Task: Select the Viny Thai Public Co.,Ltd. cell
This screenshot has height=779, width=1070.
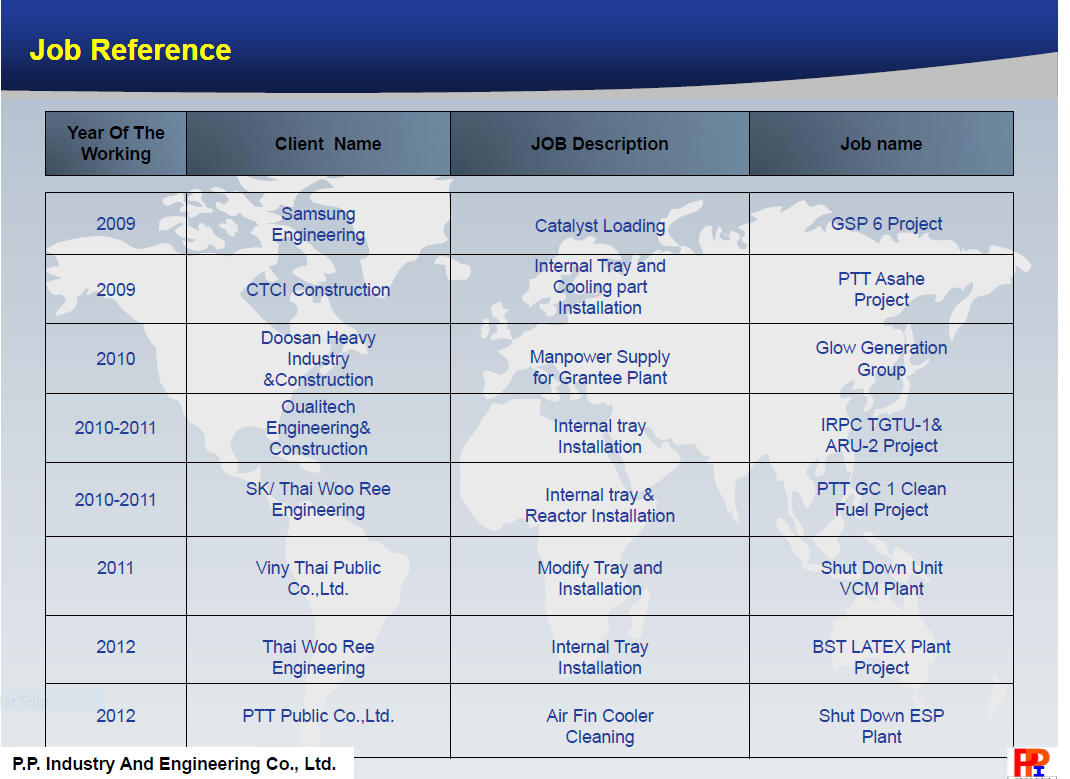Action: click(318, 578)
